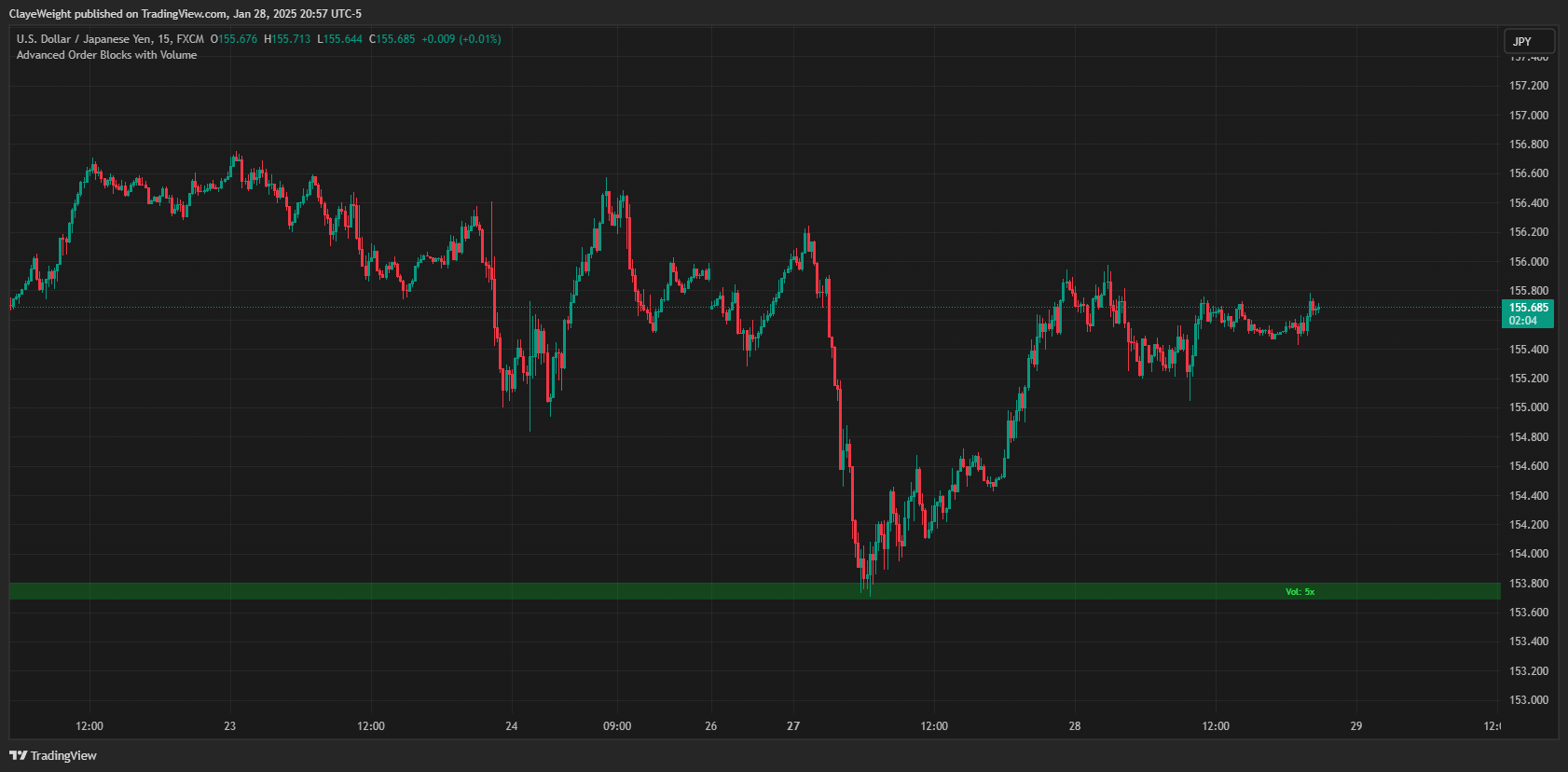Click the 09:00 time axis label
The height and width of the screenshot is (772, 1568).
click(617, 725)
